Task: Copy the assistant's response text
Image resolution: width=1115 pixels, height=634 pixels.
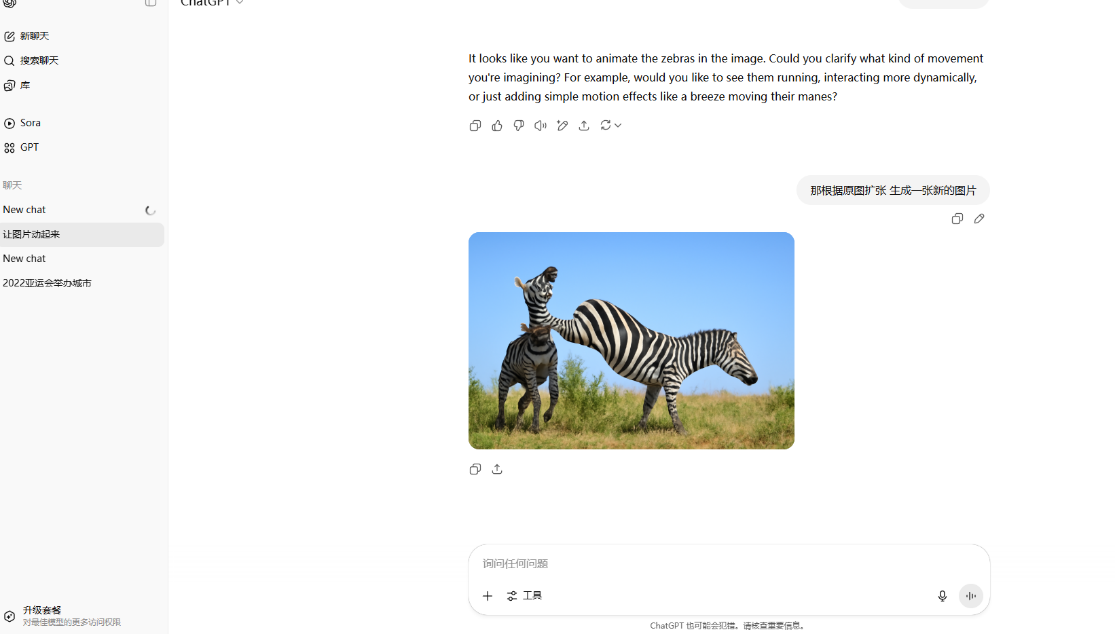Action: click(475, 126)
